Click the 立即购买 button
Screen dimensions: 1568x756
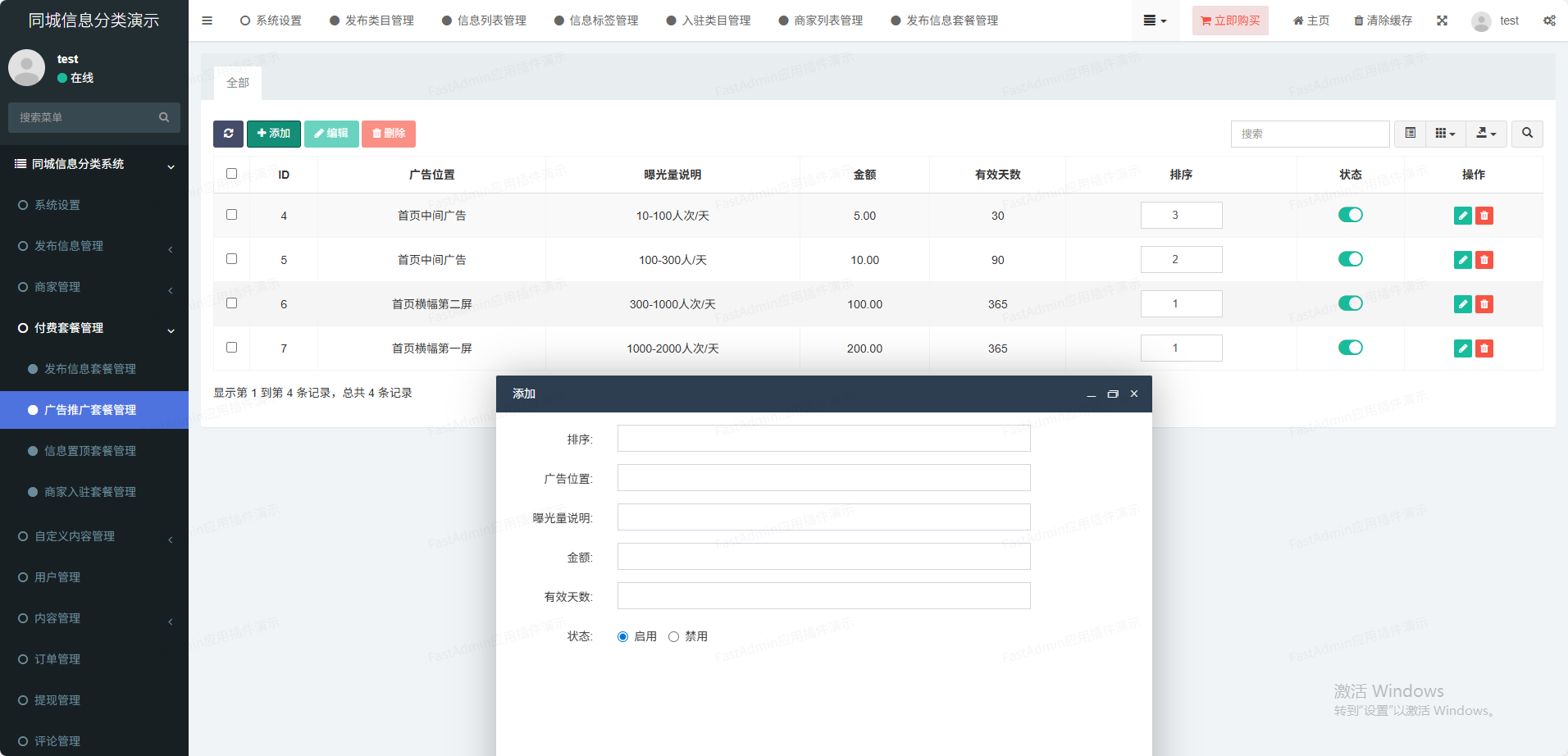coord(1229,20)
